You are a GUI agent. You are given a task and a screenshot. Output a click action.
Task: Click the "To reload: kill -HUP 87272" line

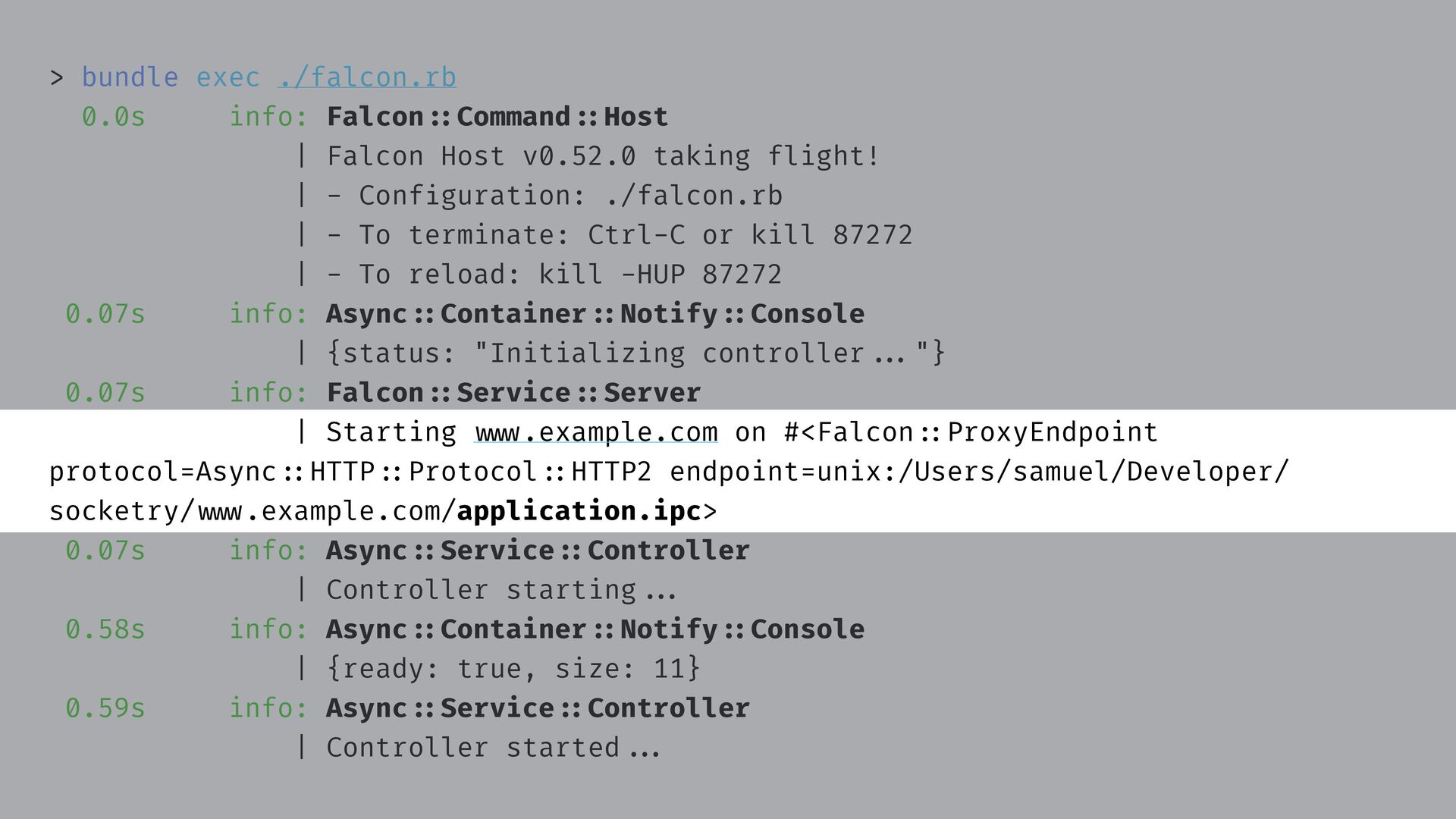coord(554,275)
